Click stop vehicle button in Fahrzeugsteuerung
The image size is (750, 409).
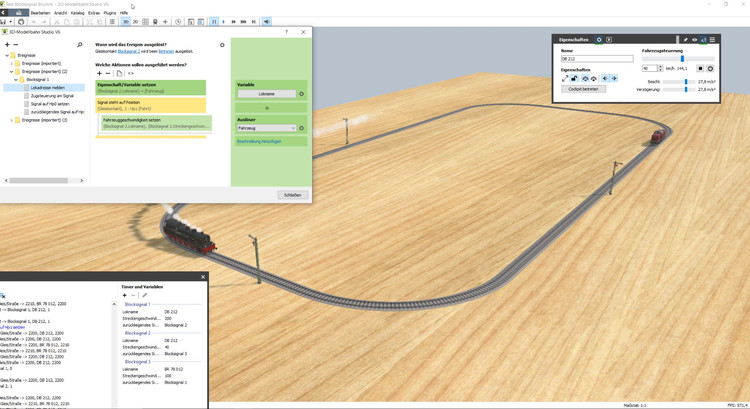(x=700, y=69)
